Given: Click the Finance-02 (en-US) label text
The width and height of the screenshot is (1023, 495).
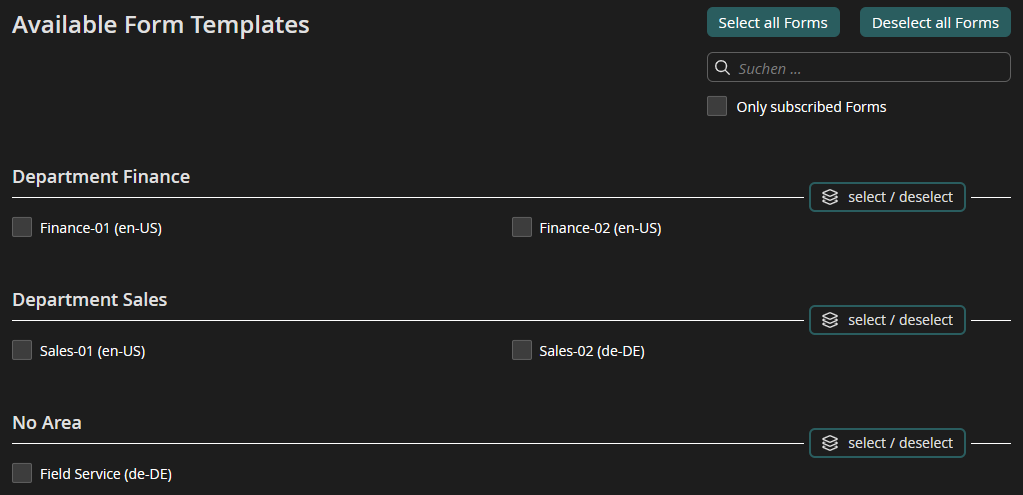Looking at the screenshot, I should point(600,228).
